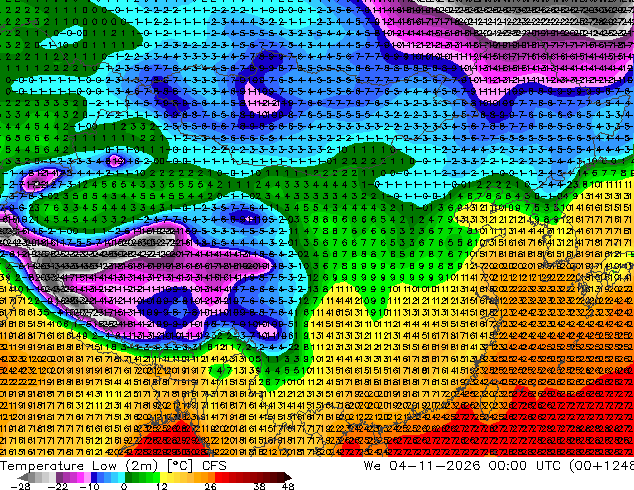The width and height of the screenshot is (634, 490).
Task: Select the dark purple swatch above -22
Action: [x=59, y=477]
